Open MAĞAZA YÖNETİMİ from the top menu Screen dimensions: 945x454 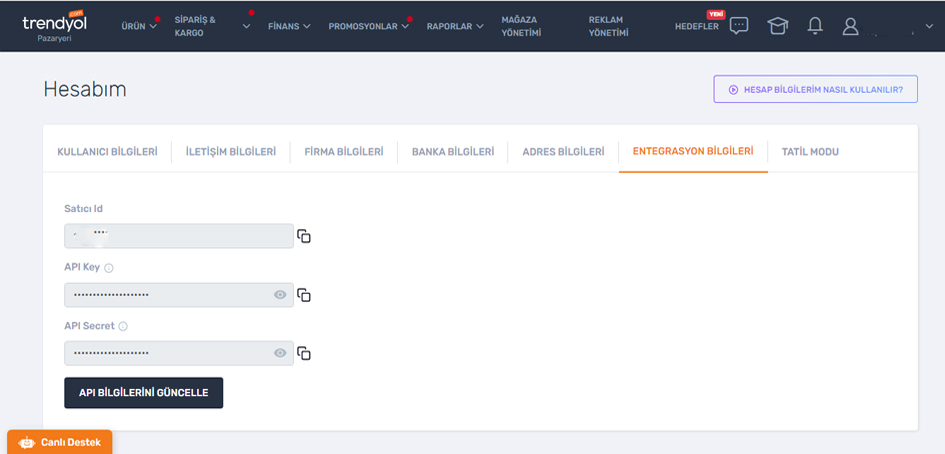click(521, 26)
